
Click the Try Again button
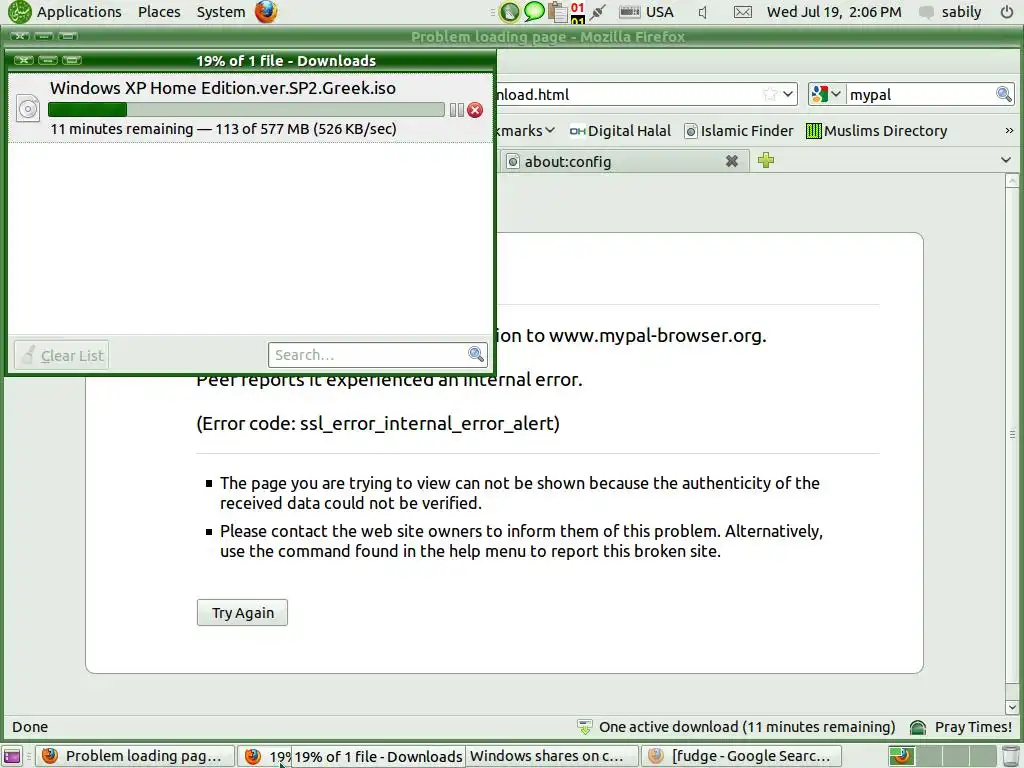pos(242,613)
